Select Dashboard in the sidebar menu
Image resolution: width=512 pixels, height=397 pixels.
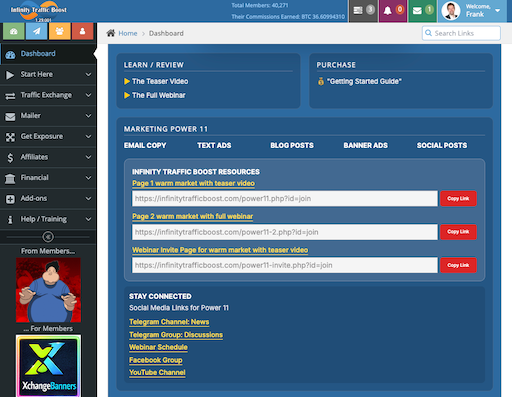[x=48, y=54]
